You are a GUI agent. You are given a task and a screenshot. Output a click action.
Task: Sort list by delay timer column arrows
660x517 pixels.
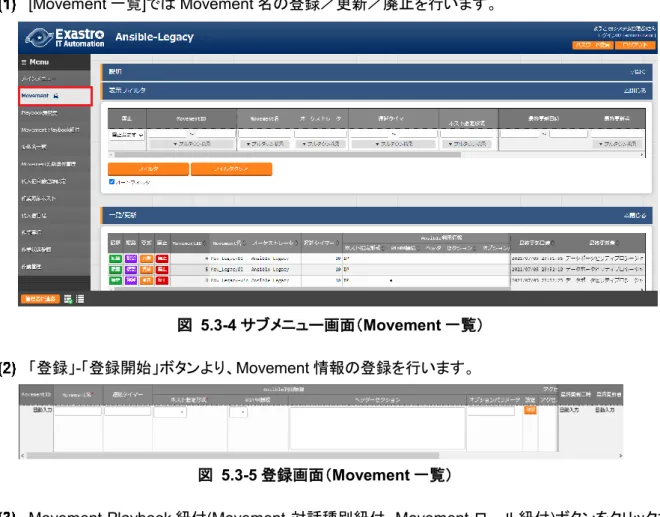point(338,243)
